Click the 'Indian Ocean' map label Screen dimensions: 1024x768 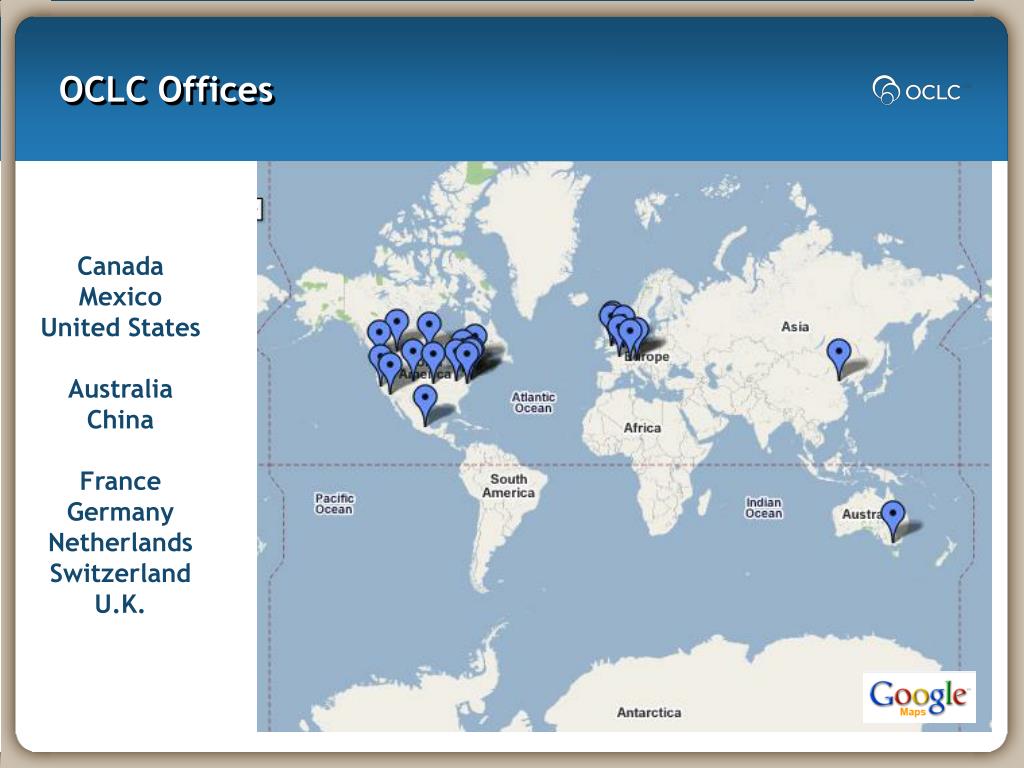763,507
